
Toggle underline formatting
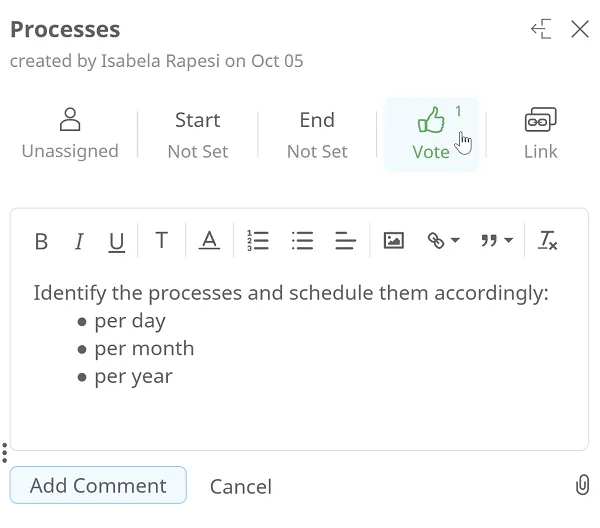[x=116, y=242]
